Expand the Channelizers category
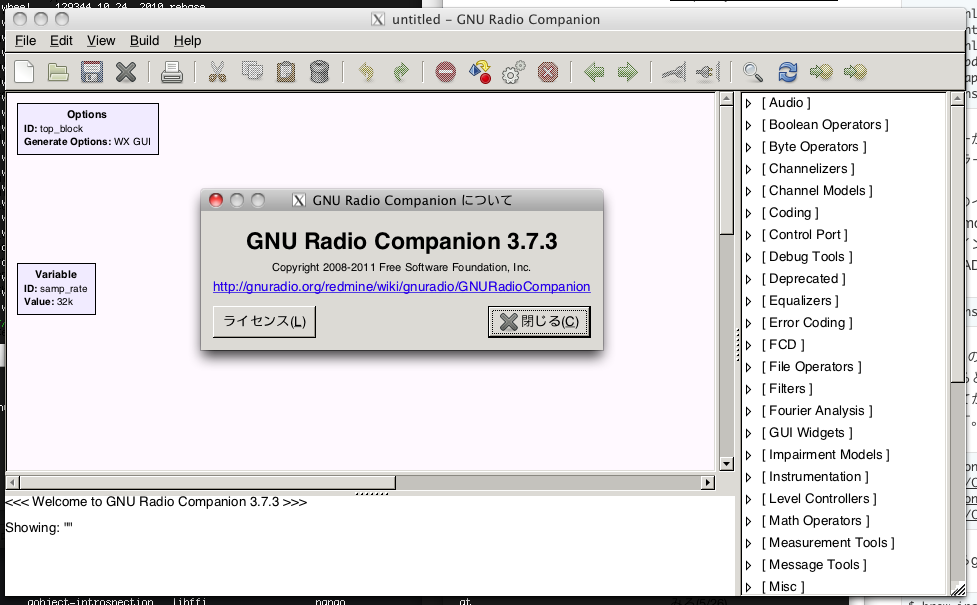This screenshot has width=977, height=605. coord(749,169)
